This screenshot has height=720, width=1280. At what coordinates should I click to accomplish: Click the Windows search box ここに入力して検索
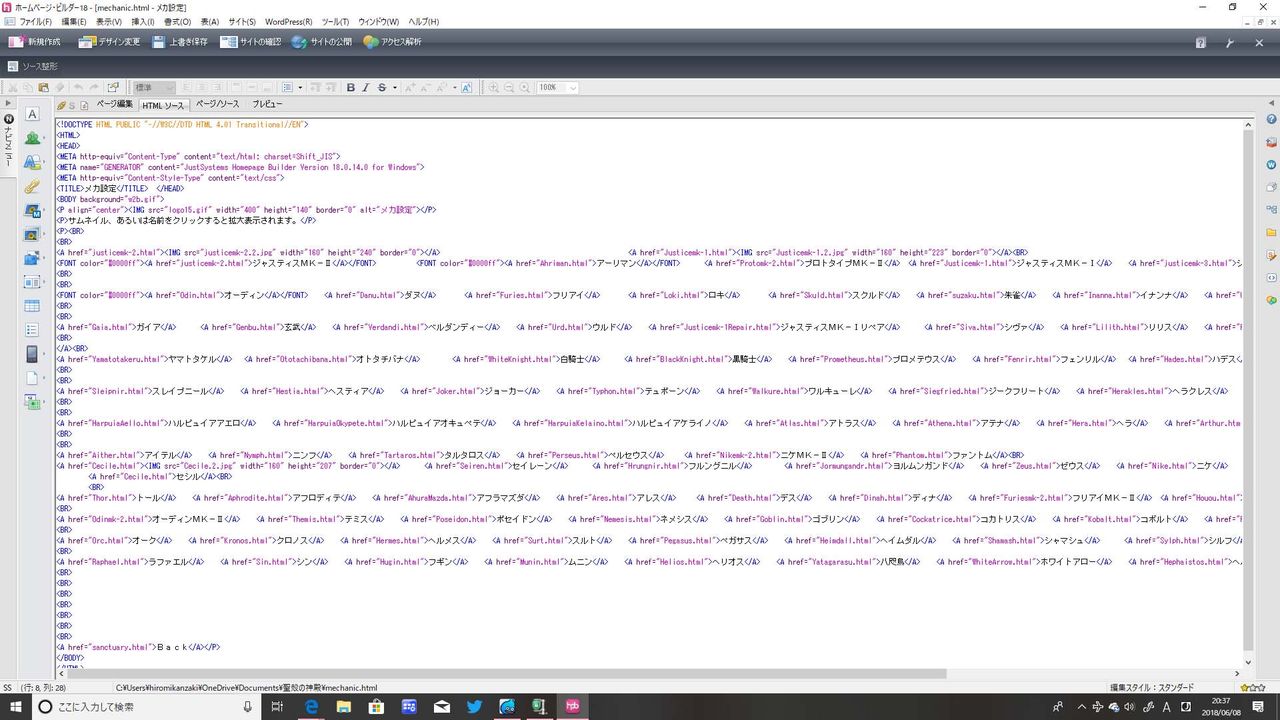[148, 707]
